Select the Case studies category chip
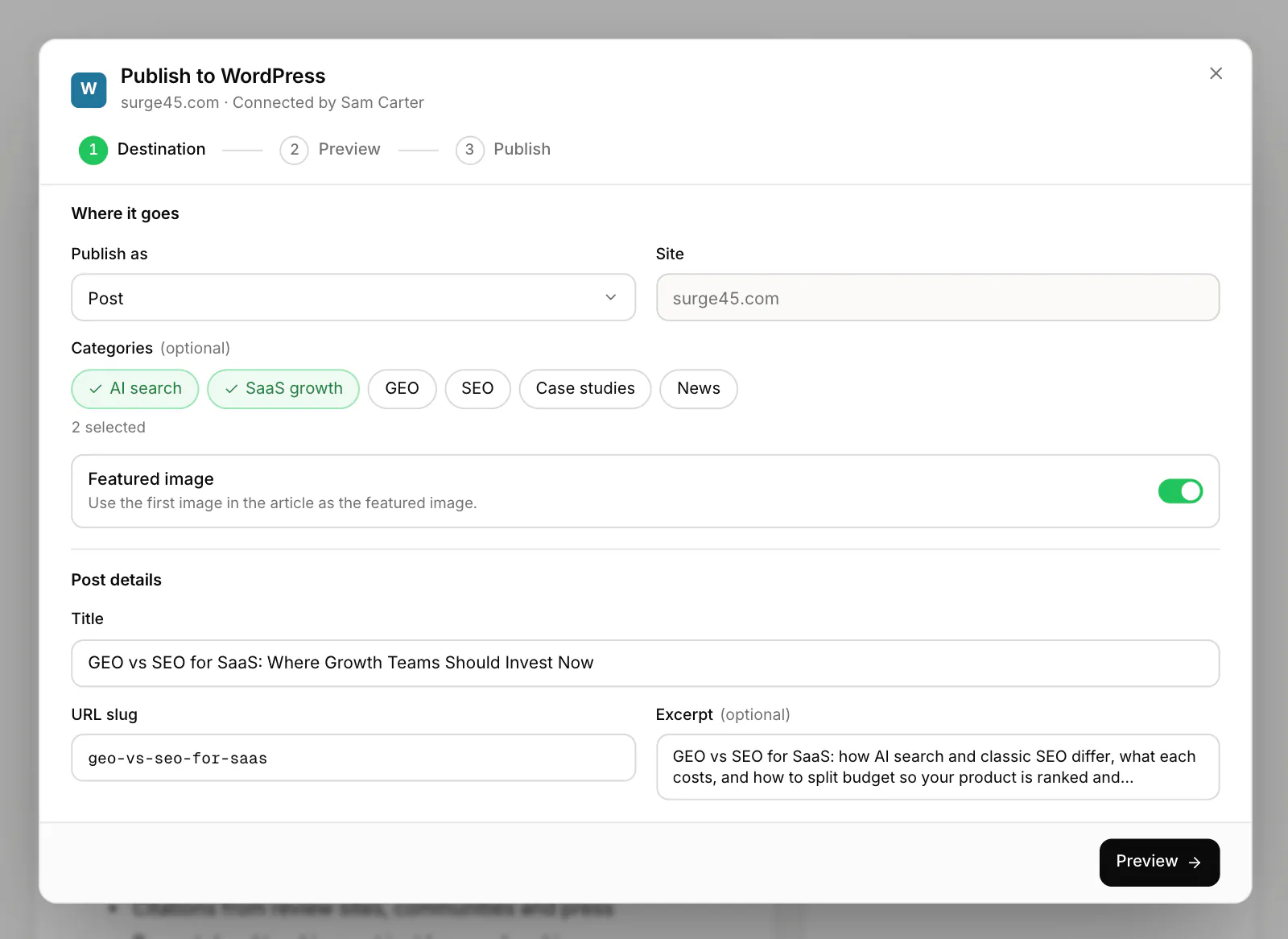Screen dimensions: 1288x939 point(585,389)
